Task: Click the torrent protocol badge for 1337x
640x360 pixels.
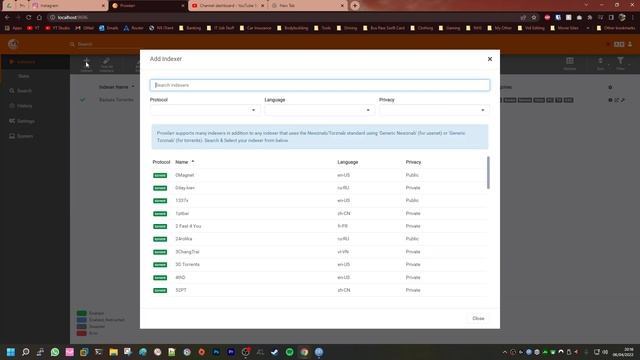Action: [x=160, y=200]
